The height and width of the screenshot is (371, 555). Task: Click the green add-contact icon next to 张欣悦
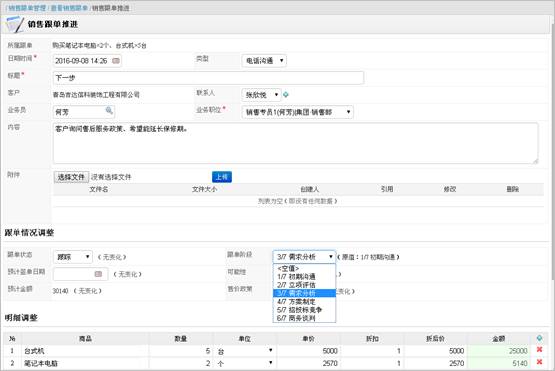(x=286, y=95)
